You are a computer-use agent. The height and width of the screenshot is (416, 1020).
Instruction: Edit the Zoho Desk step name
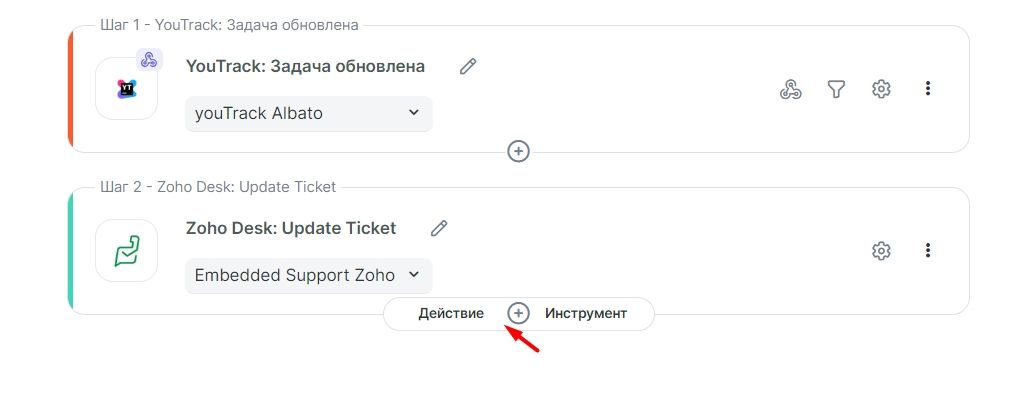(x=439, y=228)
